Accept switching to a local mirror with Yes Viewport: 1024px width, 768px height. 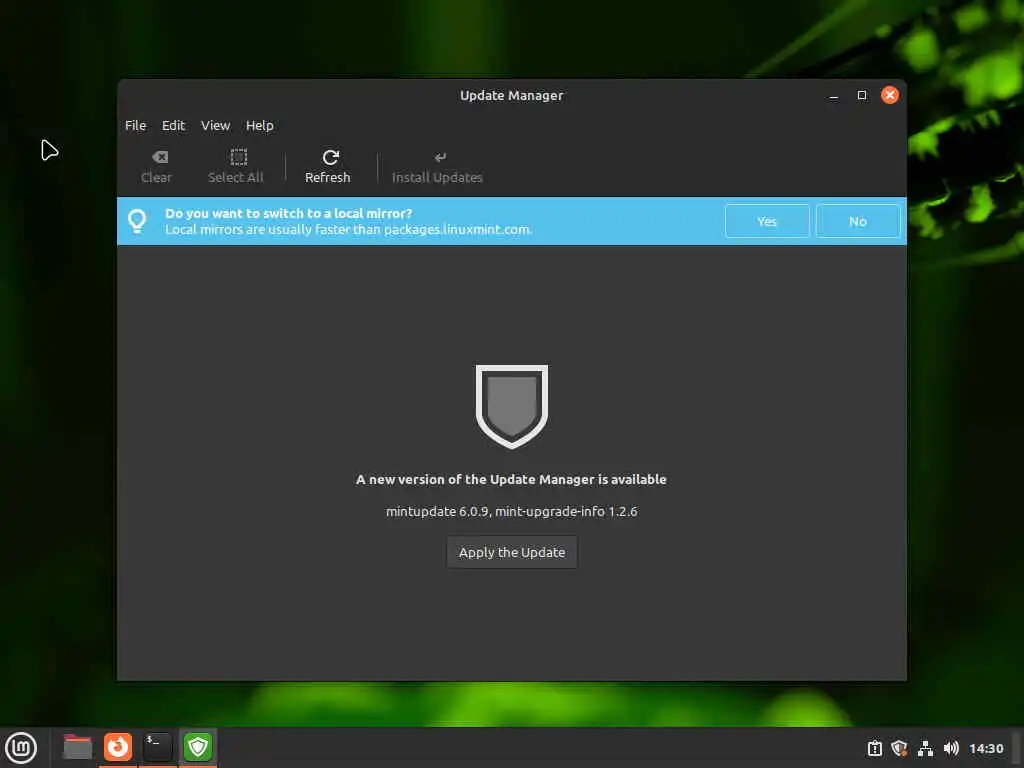click(x=767, y=221)
